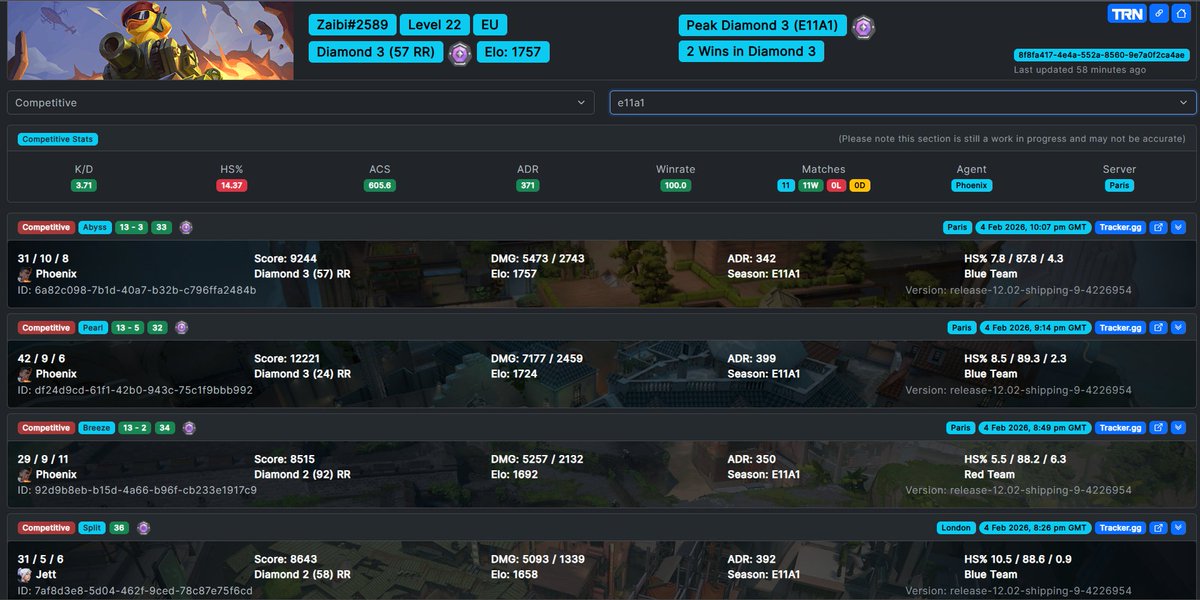Viewport: 1200px width, 600px height.
Task: Click the player card banner image
Action: (151, 40)
